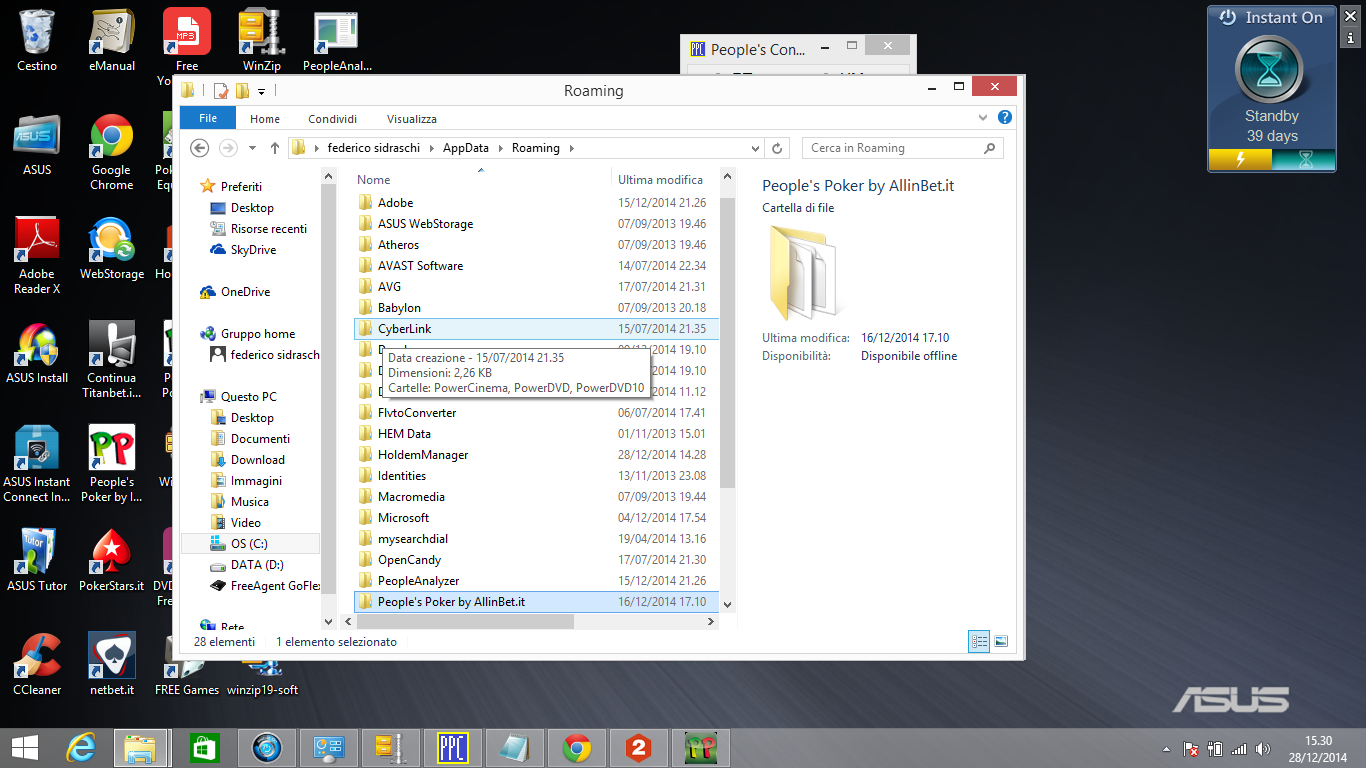Open the eManual desktop shortcut

point(112,40)
